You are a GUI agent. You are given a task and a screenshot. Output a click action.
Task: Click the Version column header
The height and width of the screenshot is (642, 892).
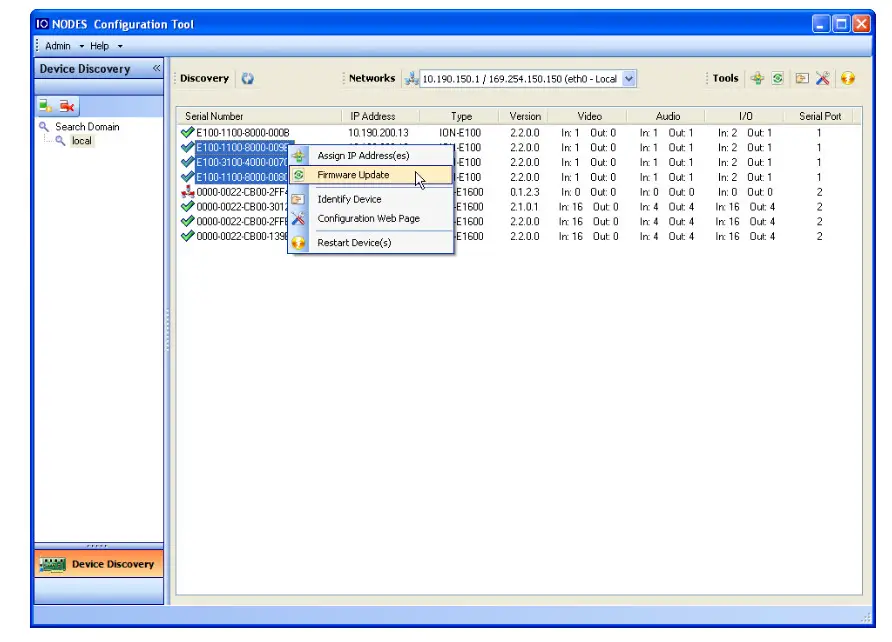click(525, 116)
